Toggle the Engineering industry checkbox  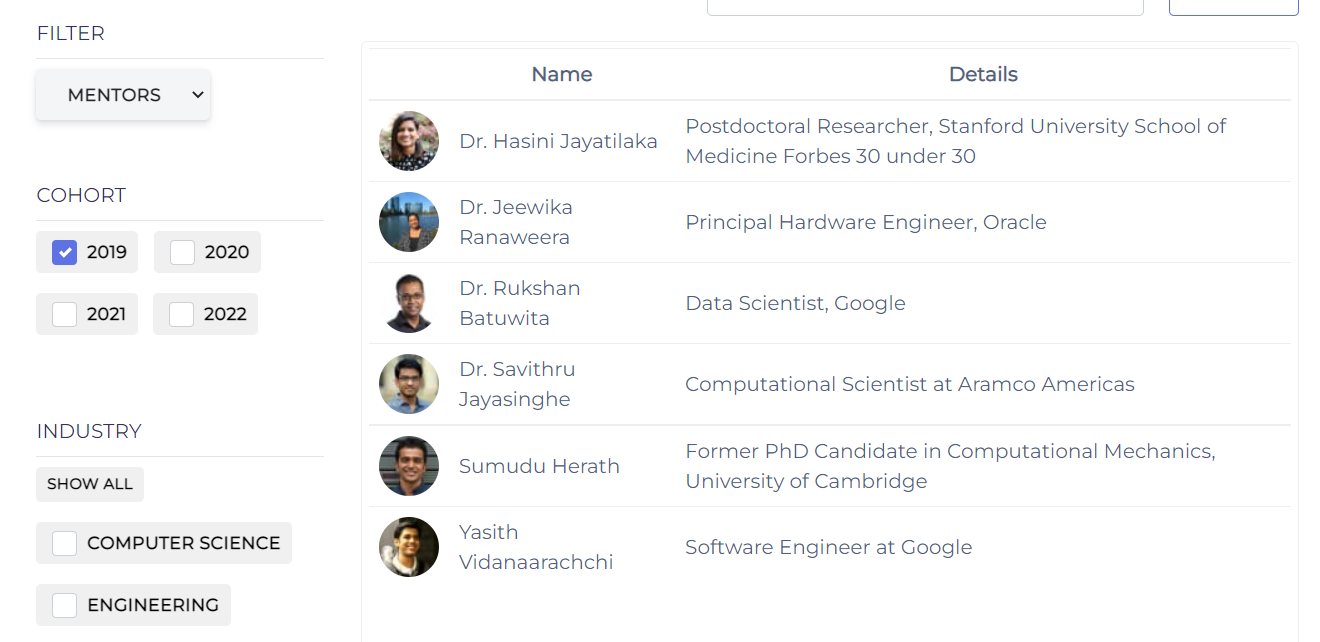(65, 605)
